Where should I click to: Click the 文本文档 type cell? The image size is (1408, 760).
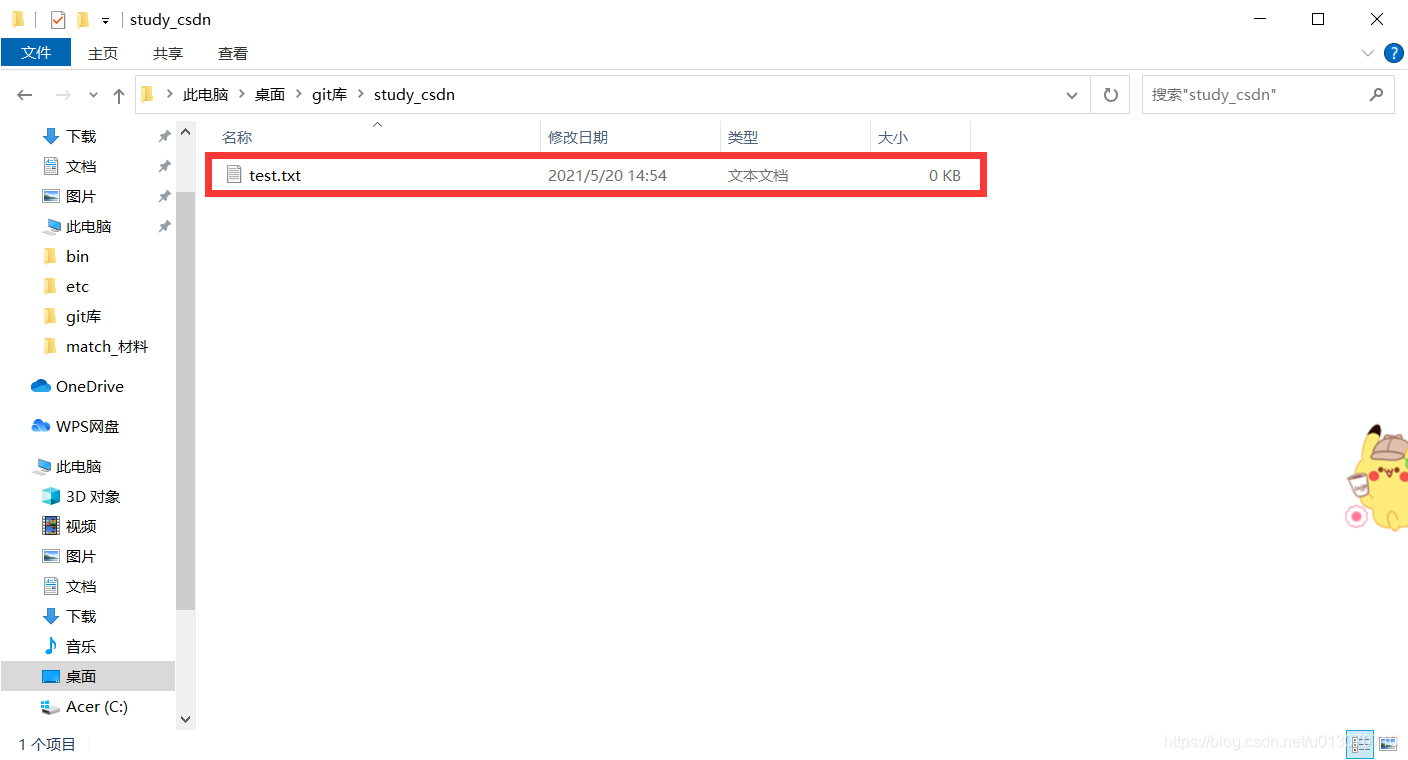click(758, 175)
